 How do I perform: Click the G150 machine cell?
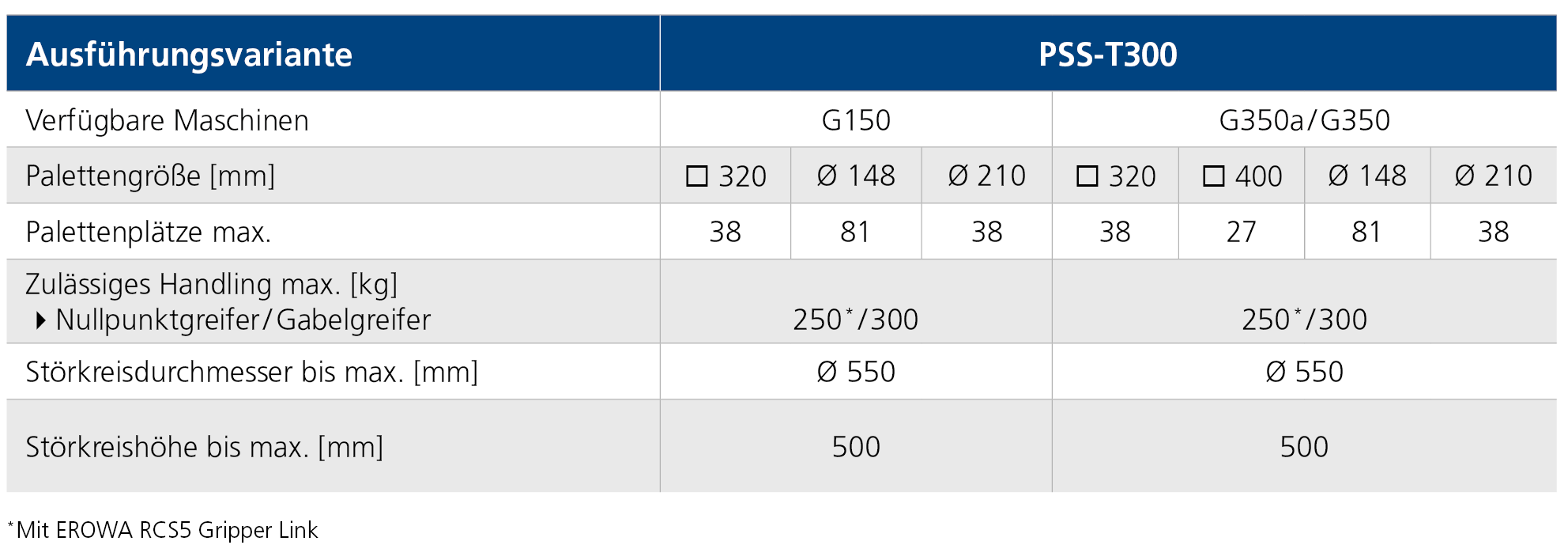click(856, 120)
